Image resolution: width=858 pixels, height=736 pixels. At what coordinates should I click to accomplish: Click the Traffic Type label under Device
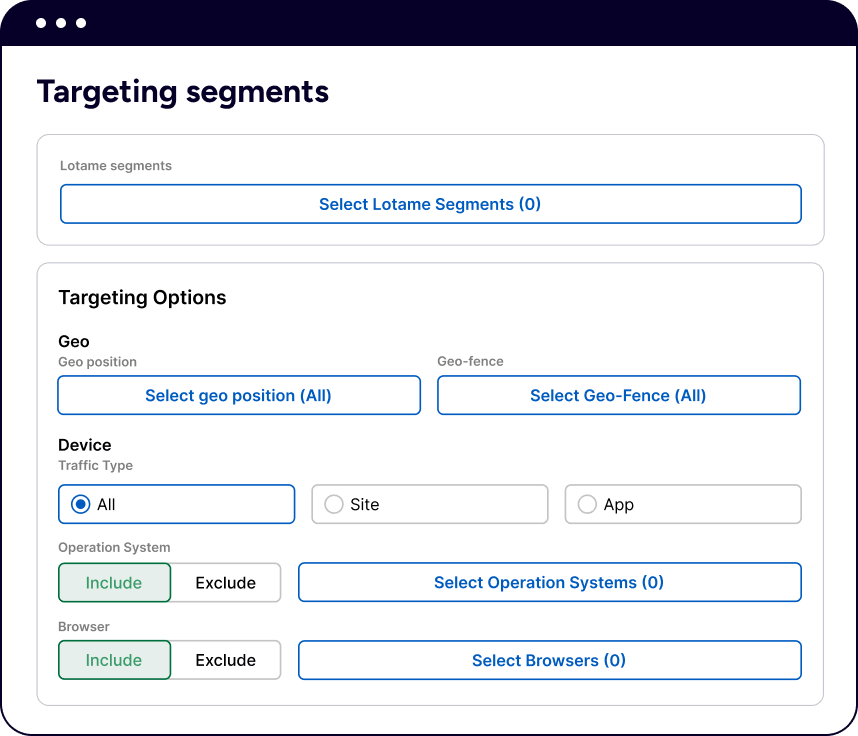[95, 465]
